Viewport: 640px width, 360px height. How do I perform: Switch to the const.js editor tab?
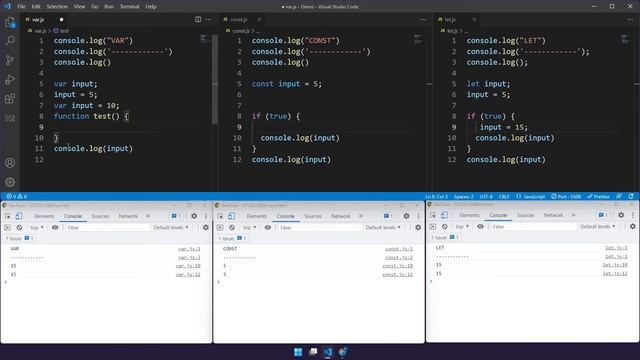(x=239, y=20)
